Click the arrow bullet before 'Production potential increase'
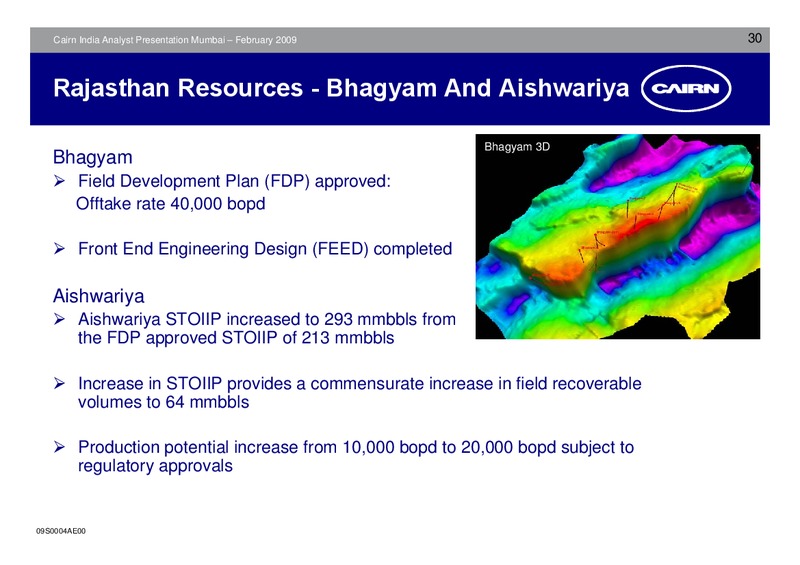This screenshot has height=565, width=800. (x=59, y=447)
